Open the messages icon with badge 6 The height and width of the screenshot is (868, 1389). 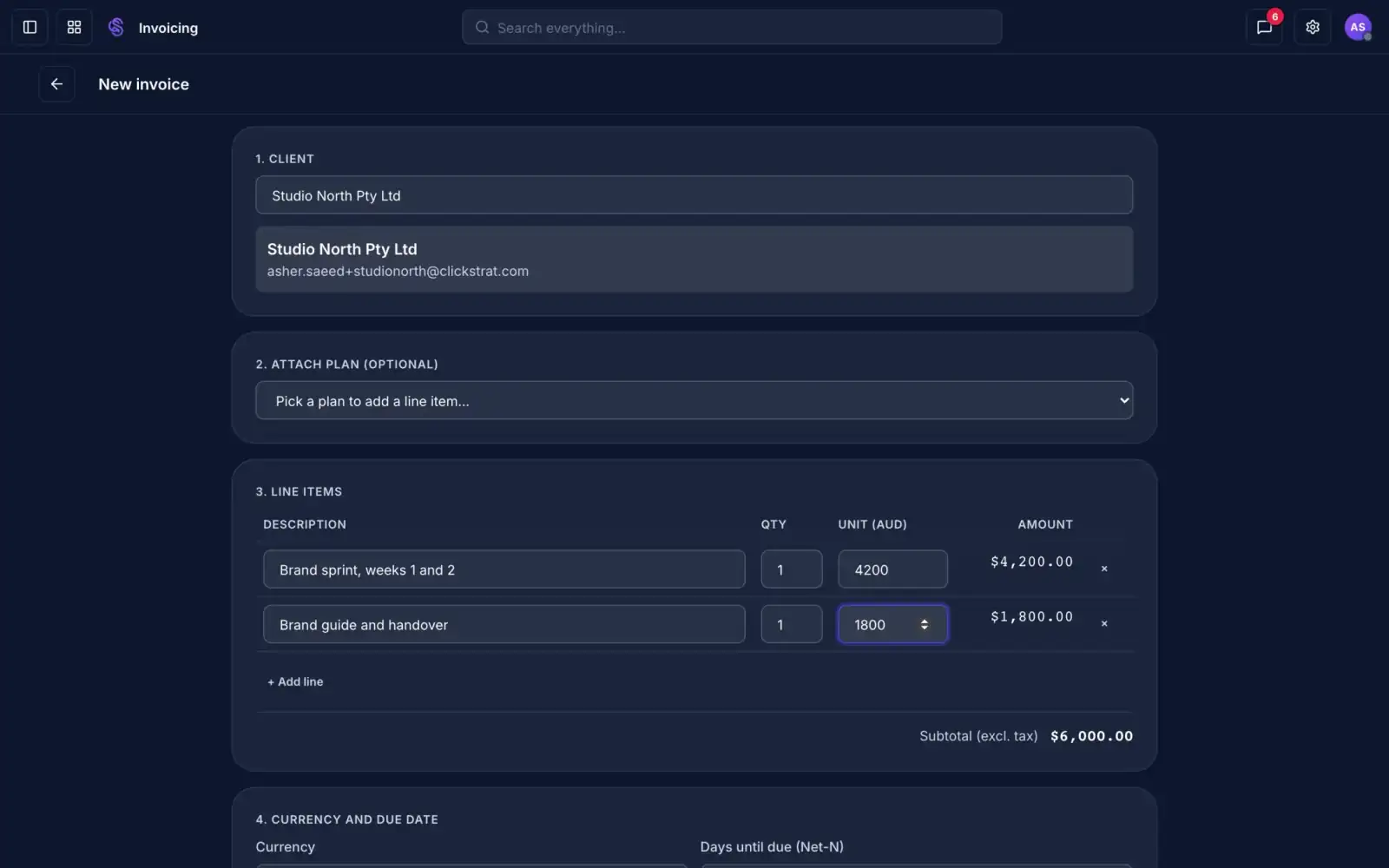(1264, 27)
